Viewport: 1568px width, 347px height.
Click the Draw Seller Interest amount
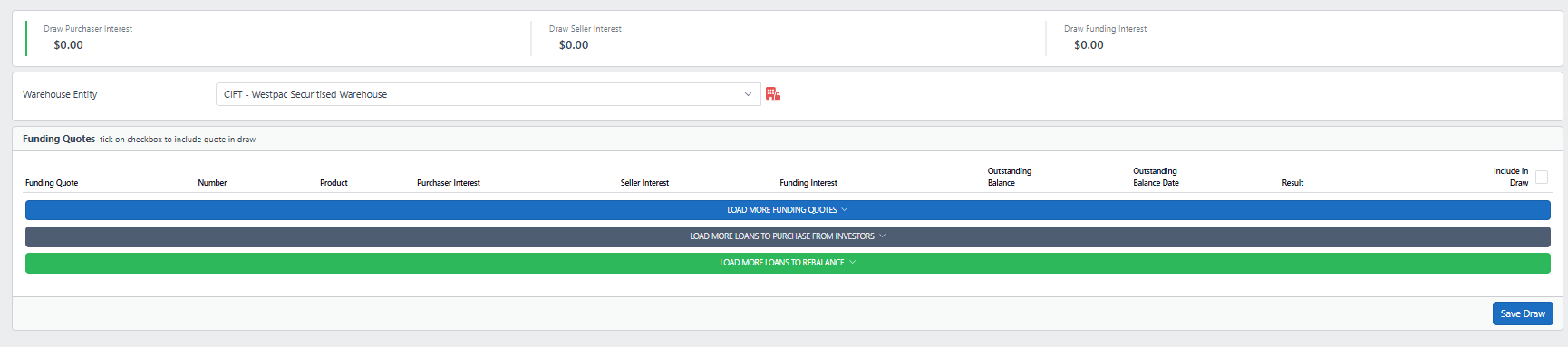574,45
